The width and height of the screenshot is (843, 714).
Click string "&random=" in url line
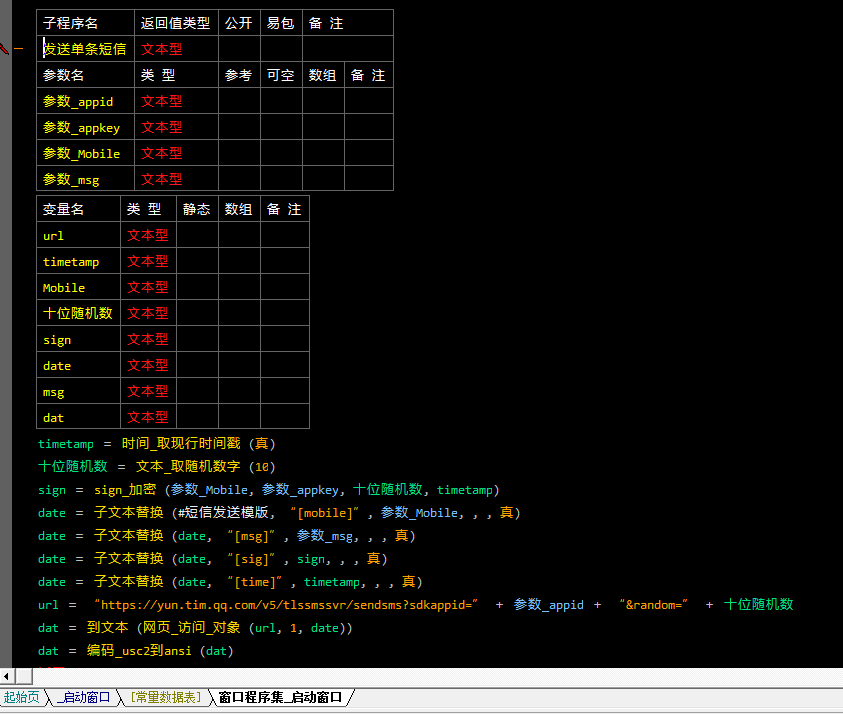pyautogui.click(x=653, y=605)
